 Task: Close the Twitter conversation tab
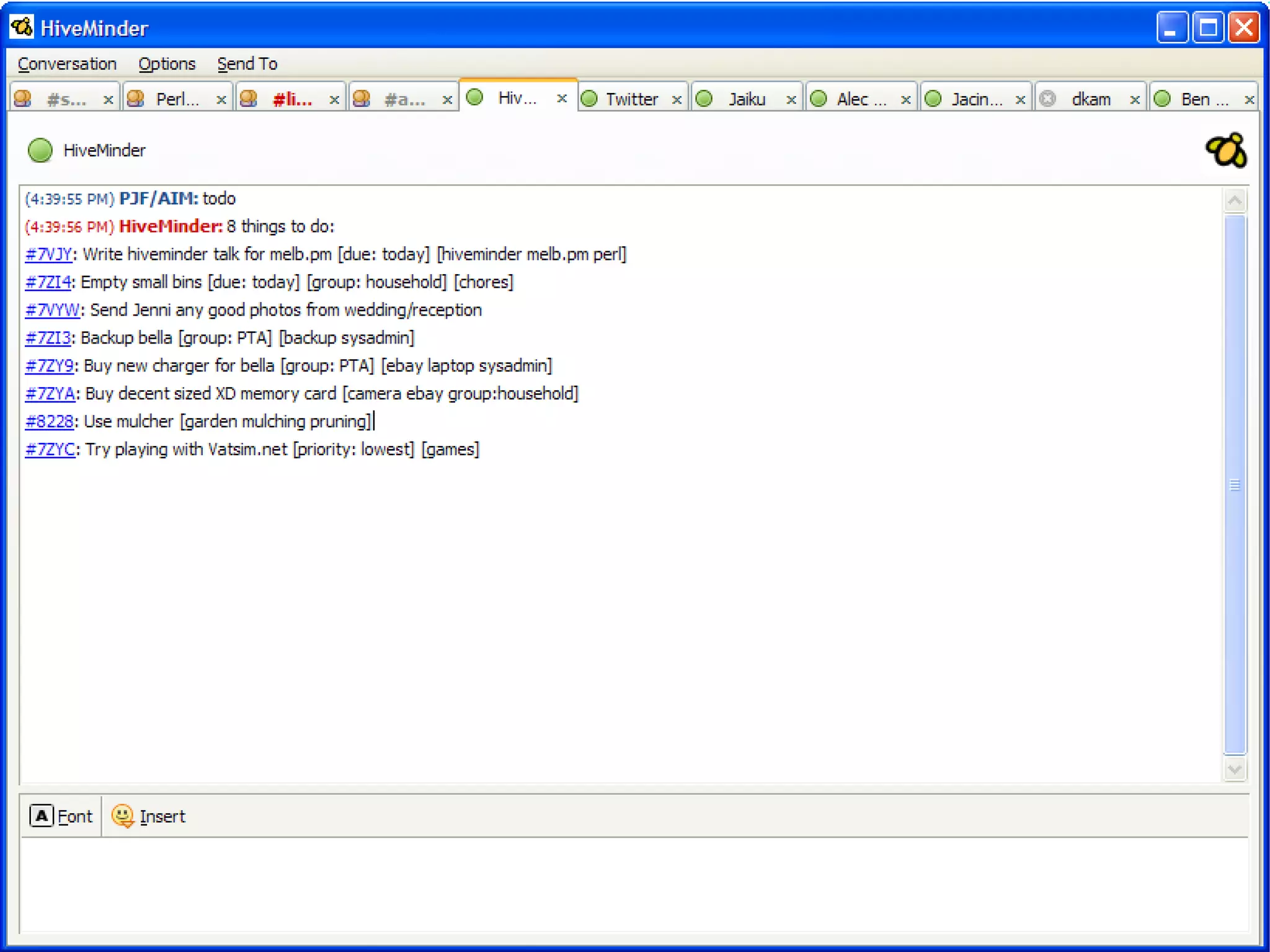point(677,99)
